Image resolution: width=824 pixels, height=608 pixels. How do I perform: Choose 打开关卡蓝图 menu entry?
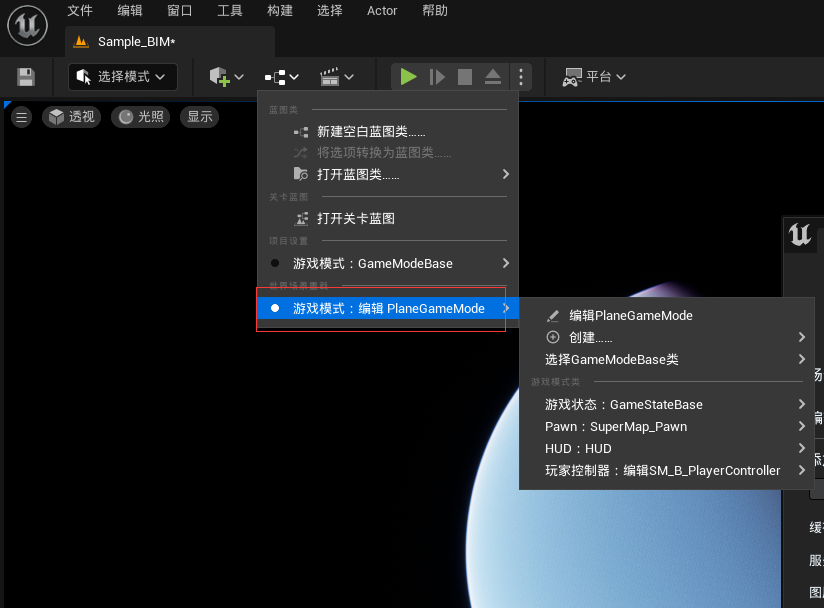pos(388,219)
